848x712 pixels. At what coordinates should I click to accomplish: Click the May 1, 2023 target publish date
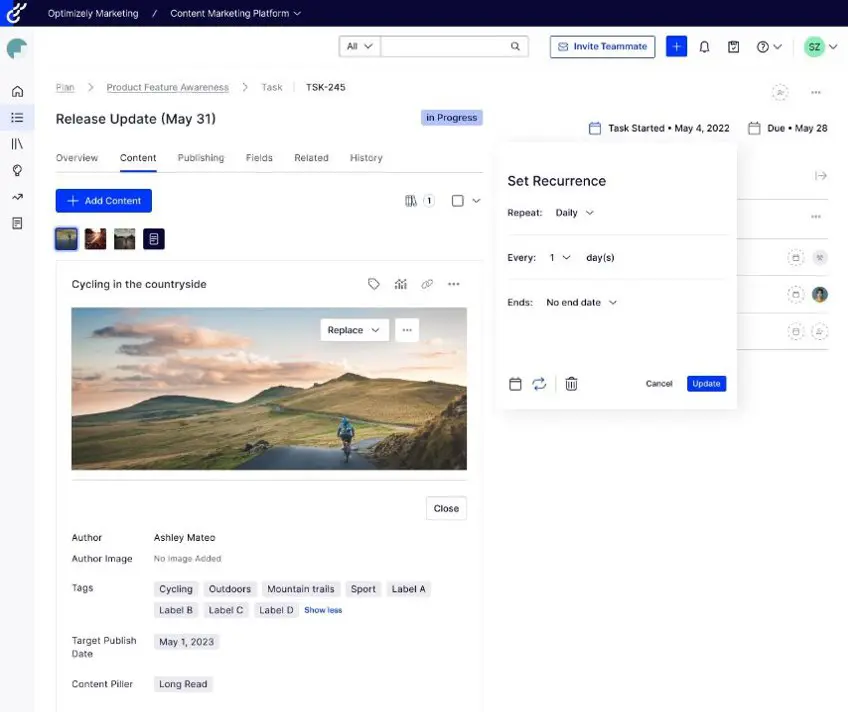pyautogui.click(x=186, y=642)
